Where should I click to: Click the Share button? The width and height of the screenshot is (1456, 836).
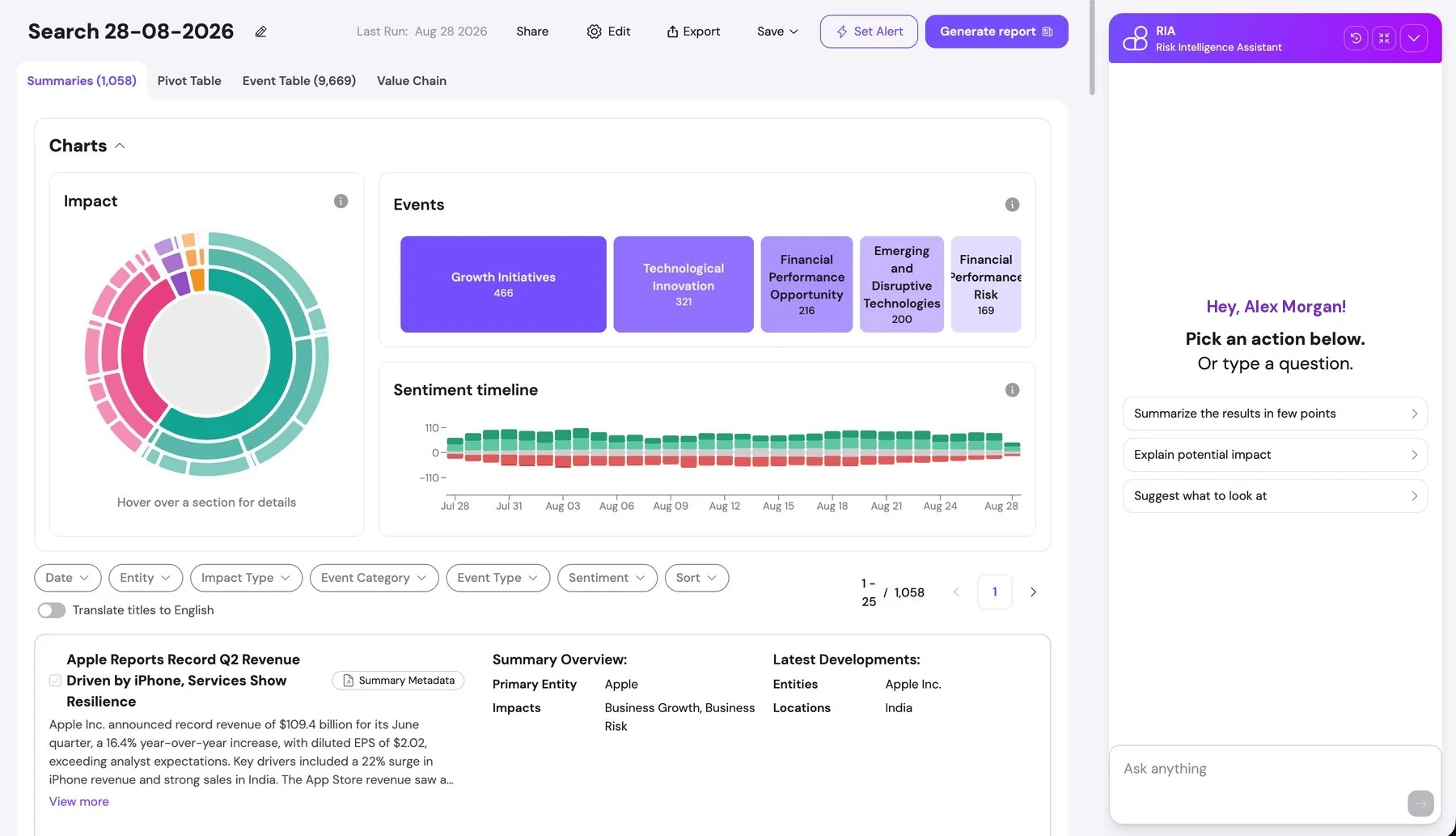click(532, 32)
